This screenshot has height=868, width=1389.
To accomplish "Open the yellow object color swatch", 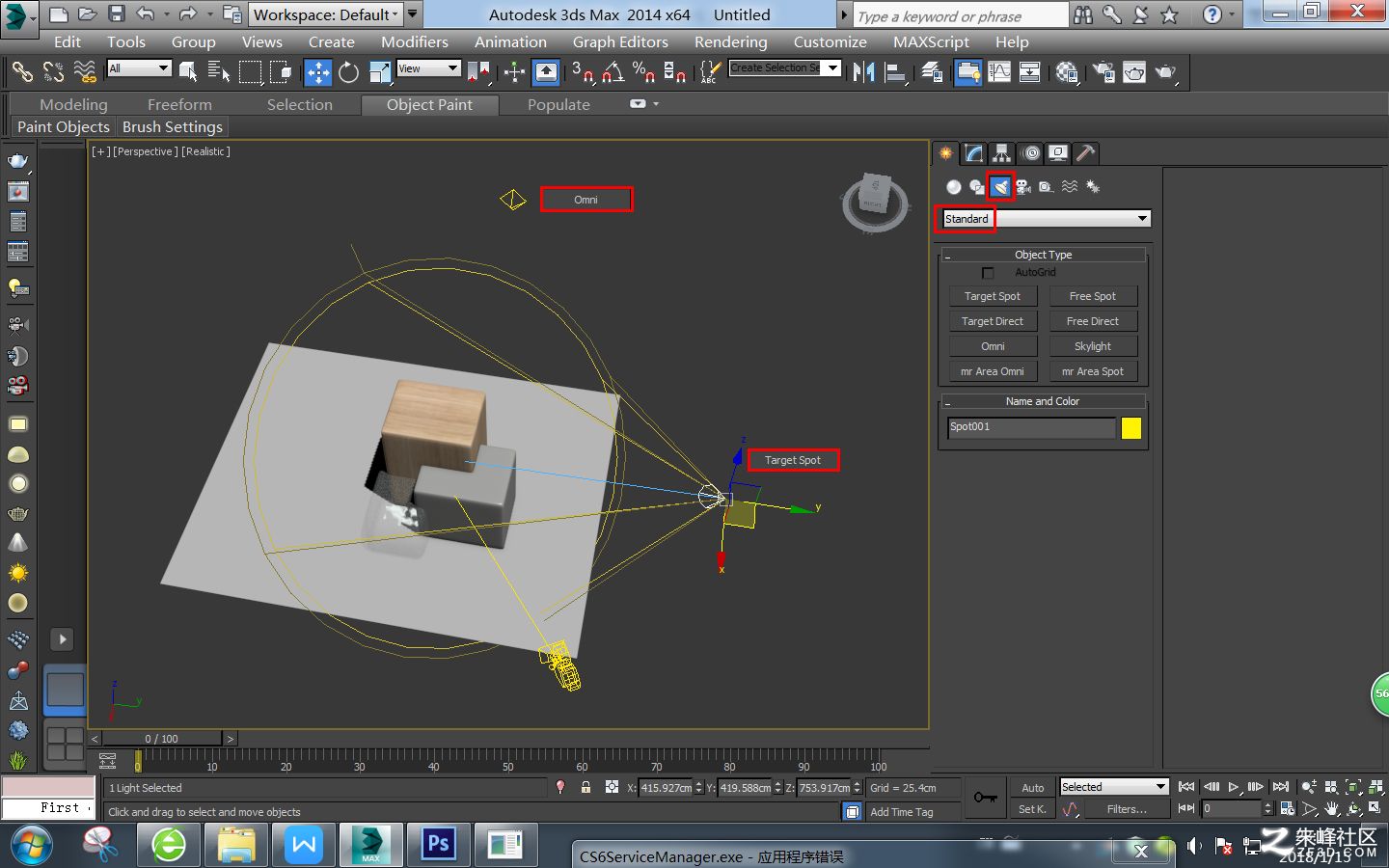I will pyautogui.click(x=1131, y=428).
